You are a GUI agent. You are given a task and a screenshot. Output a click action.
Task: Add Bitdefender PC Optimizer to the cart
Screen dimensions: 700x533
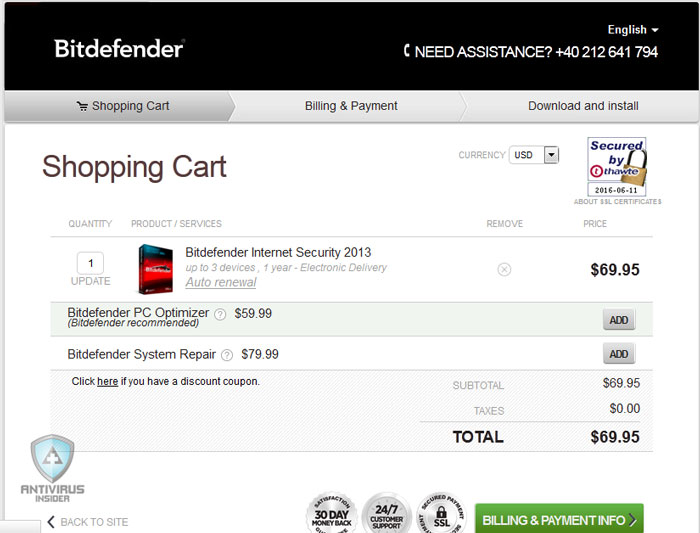coord(619,320)
